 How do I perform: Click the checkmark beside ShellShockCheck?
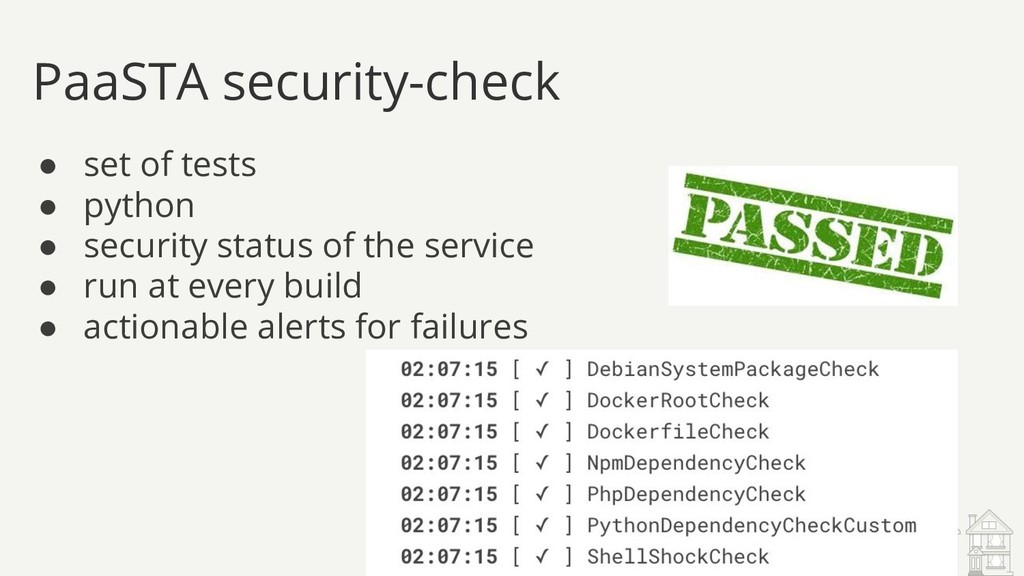pyautogui.click(x=541, y=556)
